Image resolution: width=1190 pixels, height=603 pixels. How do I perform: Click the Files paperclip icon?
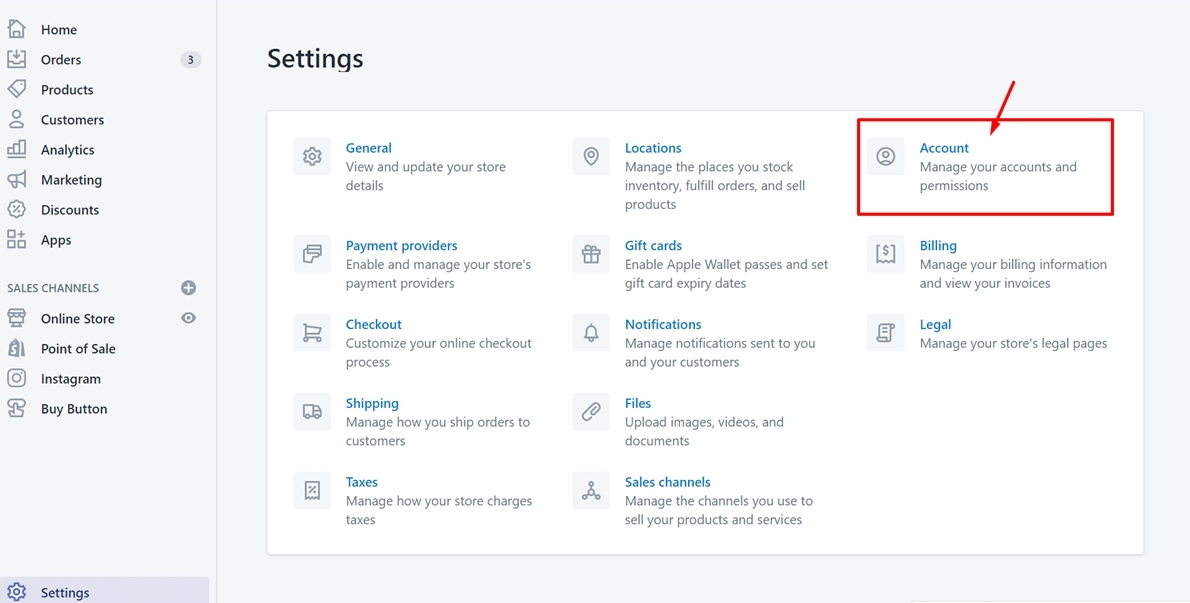(591, 412)
